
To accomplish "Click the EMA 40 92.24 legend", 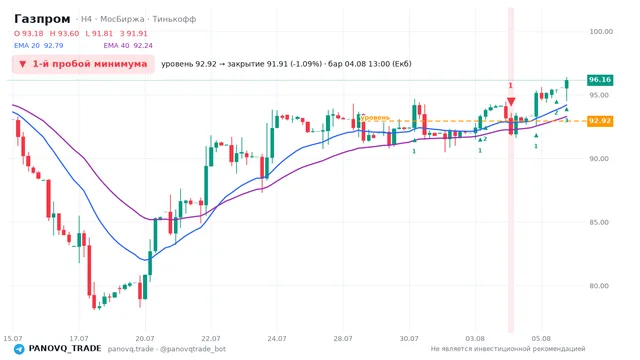I will point(128,46).
